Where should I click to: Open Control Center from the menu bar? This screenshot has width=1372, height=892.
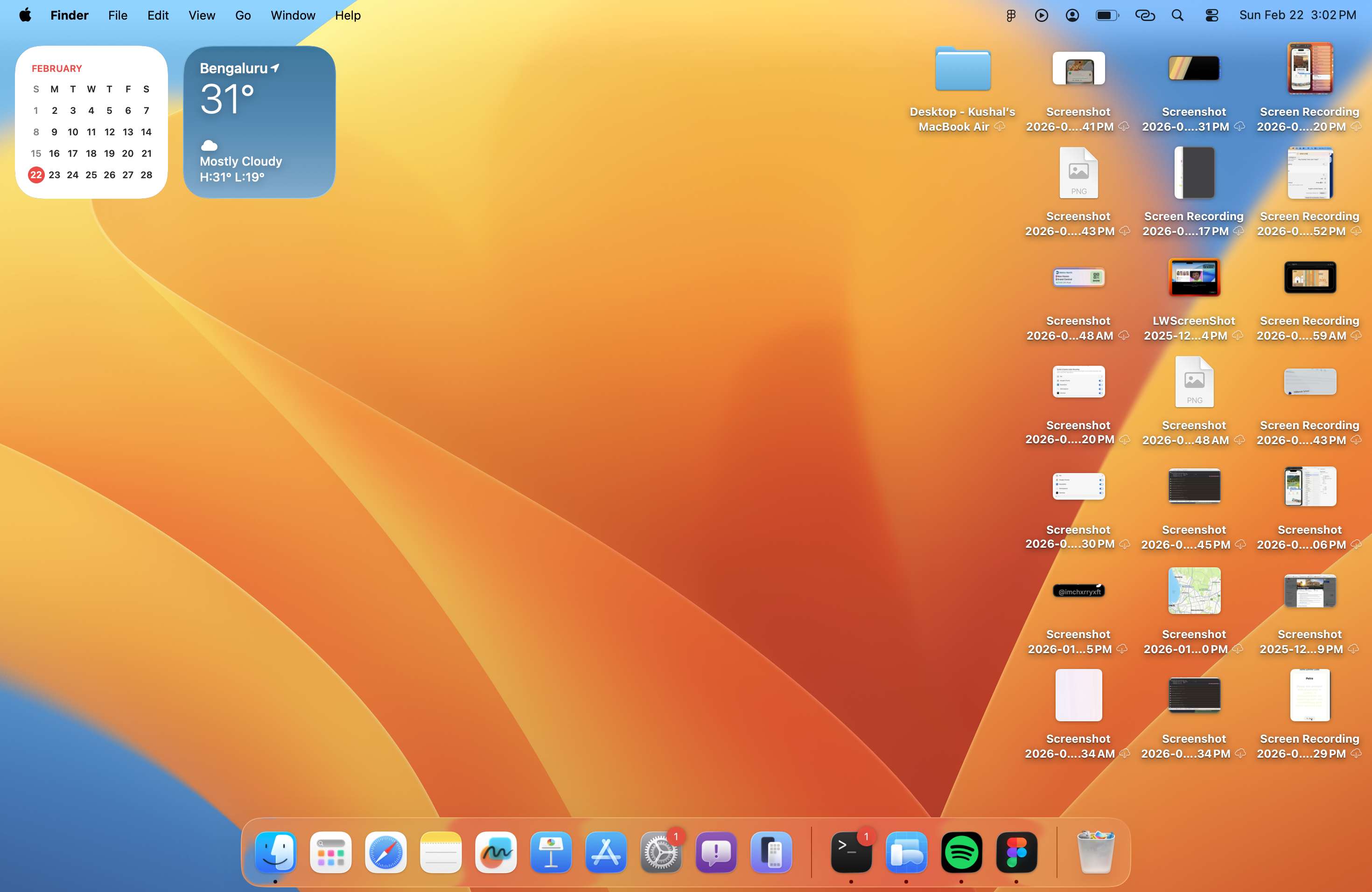(1212, 15)
